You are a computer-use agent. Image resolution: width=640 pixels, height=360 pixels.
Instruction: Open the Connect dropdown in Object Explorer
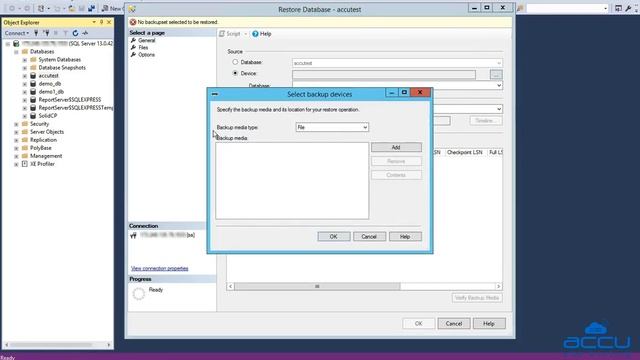tap(17, 33)
